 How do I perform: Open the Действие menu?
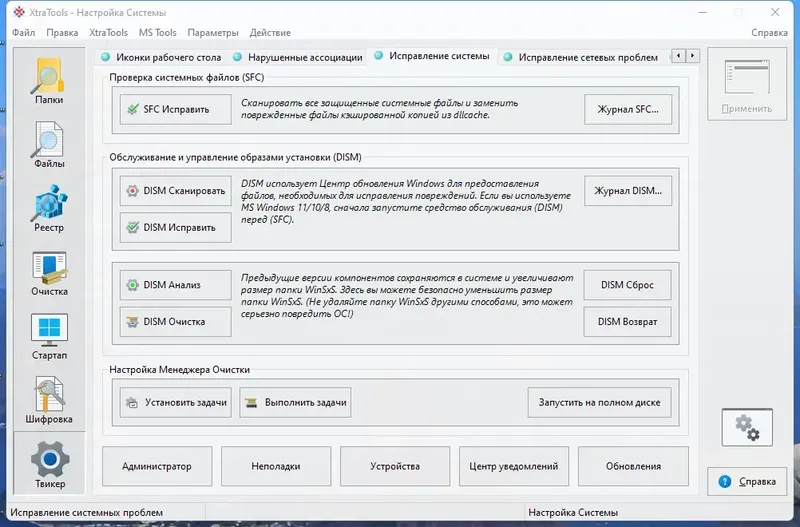(270, 33)
